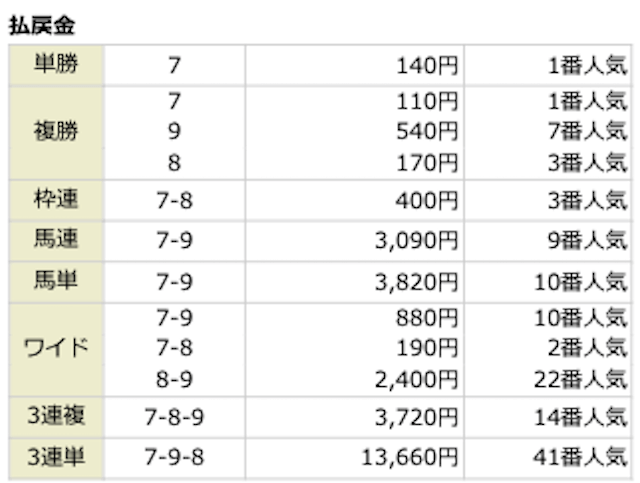Select the 単勝 row label

(x=54, y=65)
